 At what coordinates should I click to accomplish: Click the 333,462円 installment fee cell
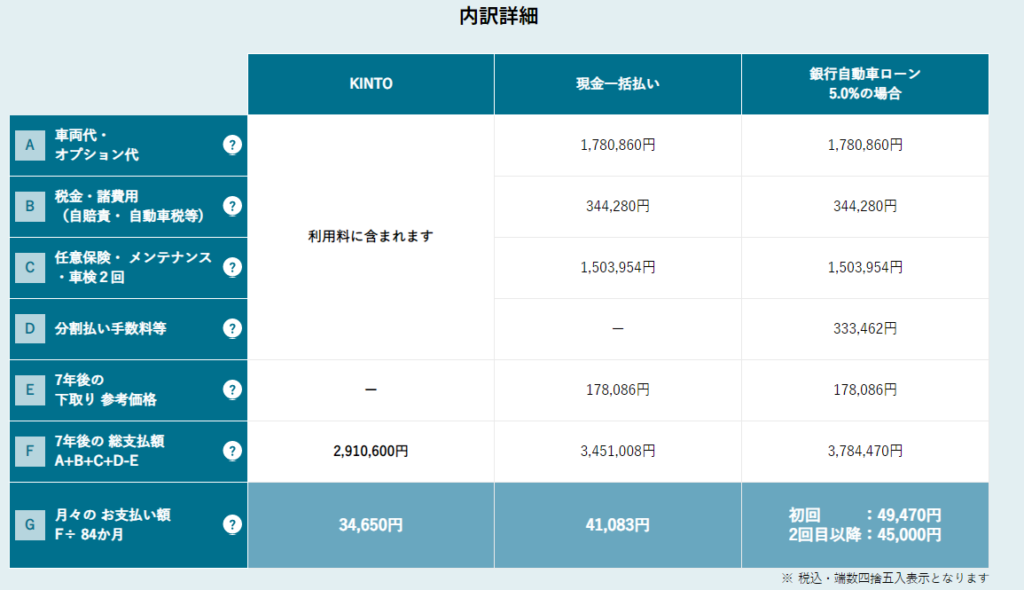point(865,329)
